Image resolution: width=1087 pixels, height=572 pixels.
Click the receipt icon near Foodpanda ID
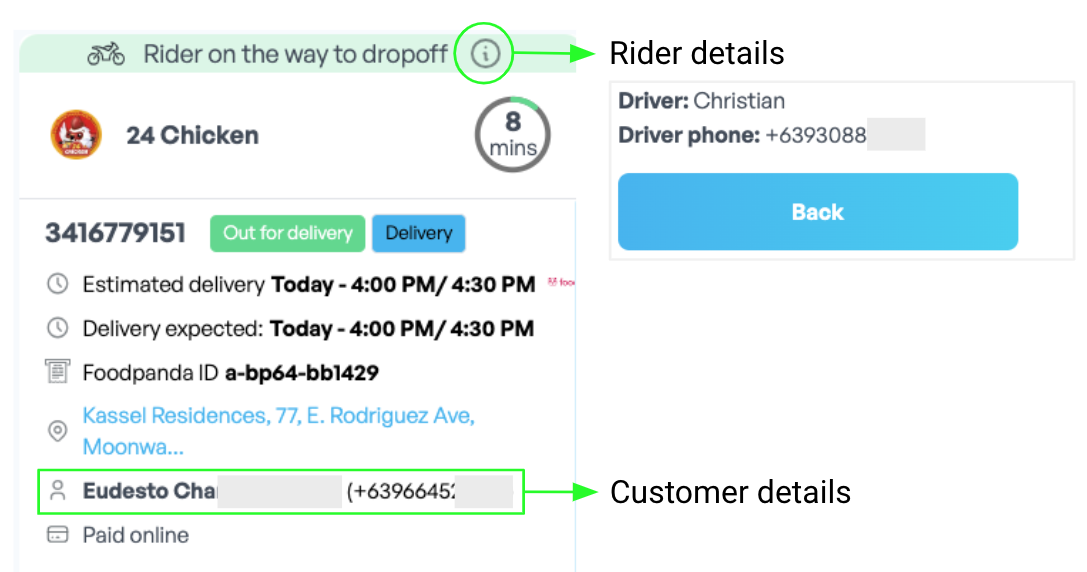tap(58, 372)
